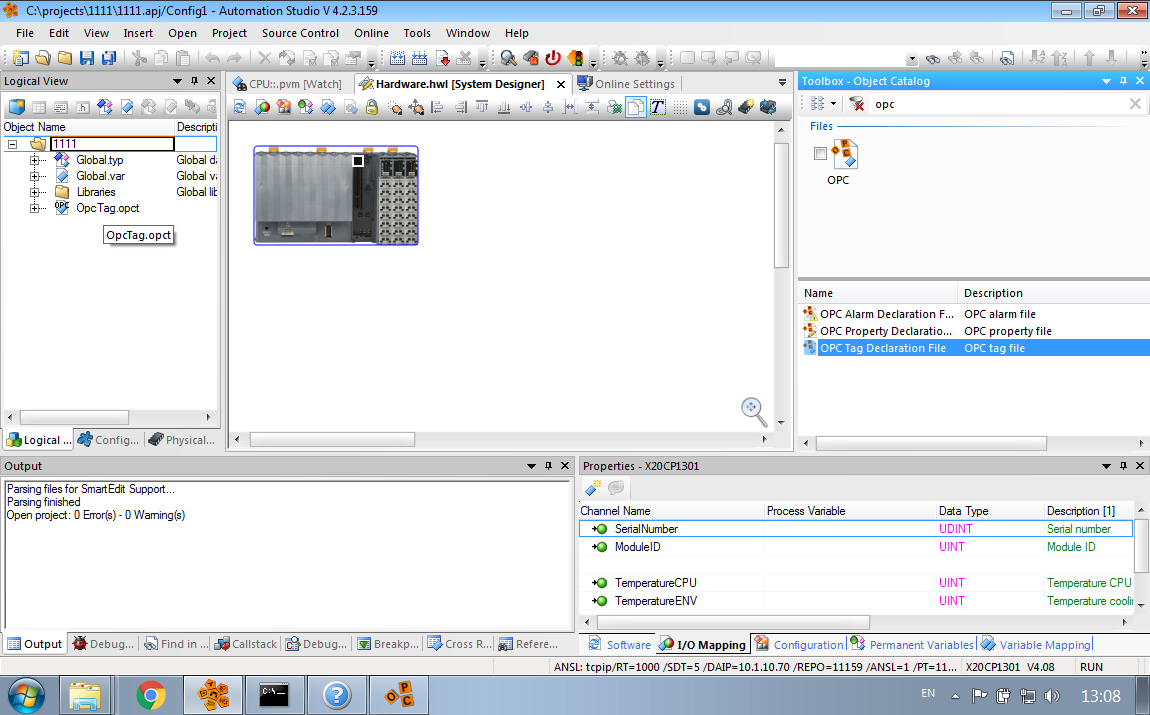
Task: Click the refresh icon in System Designer toolbar
Action: (240, 108)
